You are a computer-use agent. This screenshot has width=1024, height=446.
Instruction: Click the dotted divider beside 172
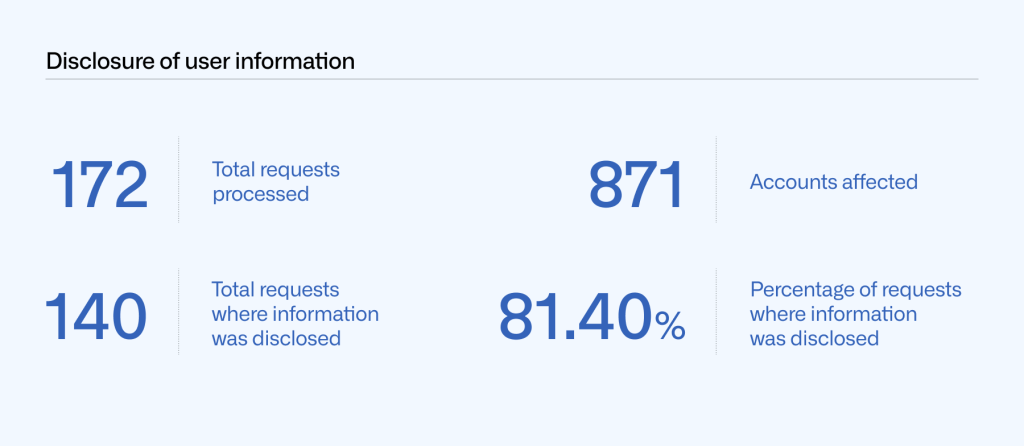[x=179, y=180]
